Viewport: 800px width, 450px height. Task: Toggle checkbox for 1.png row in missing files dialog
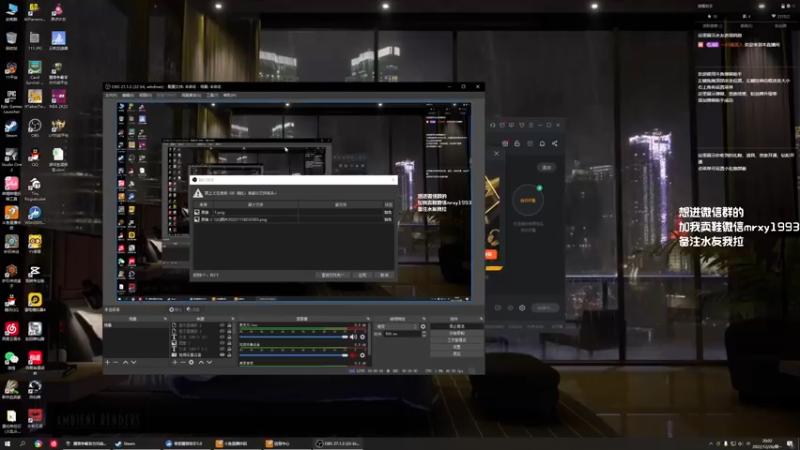click(197, 212)
